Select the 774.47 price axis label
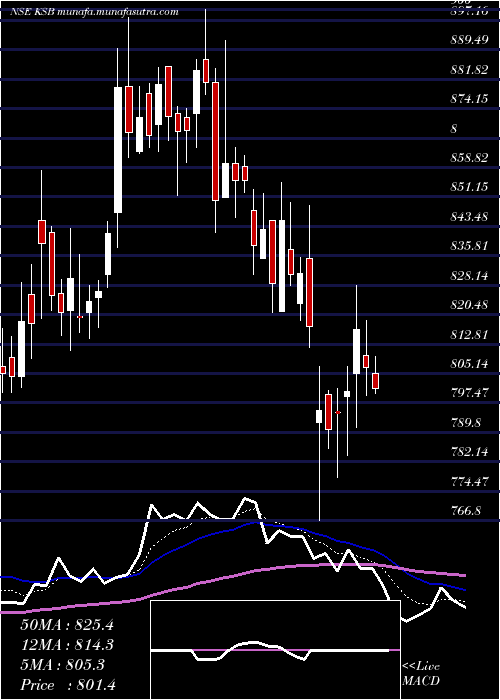Screen dimensions: 500x700 pyautogui.click(x=469, y=482)
